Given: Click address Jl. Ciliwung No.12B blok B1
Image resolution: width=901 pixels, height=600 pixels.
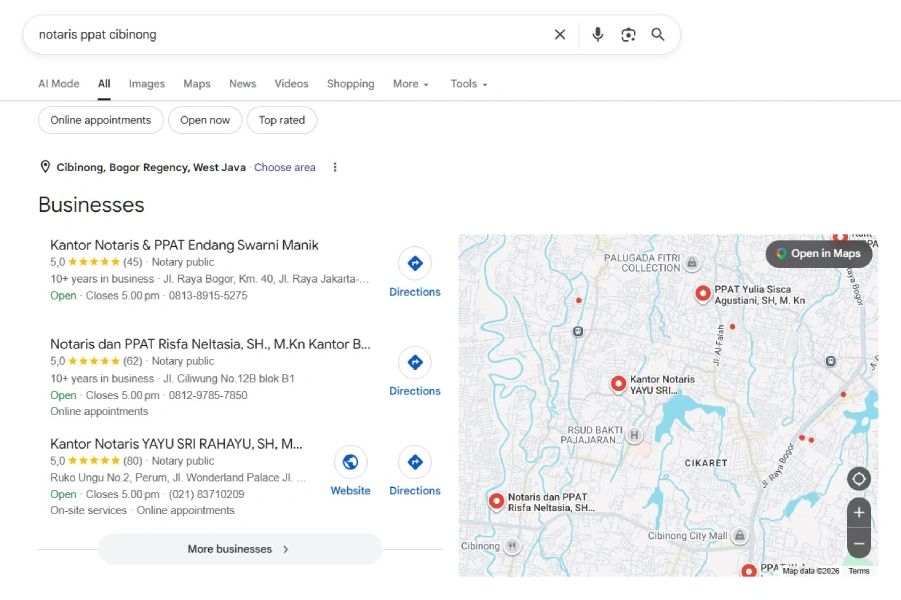Looking at the screenshot, I should pos(229,378).
